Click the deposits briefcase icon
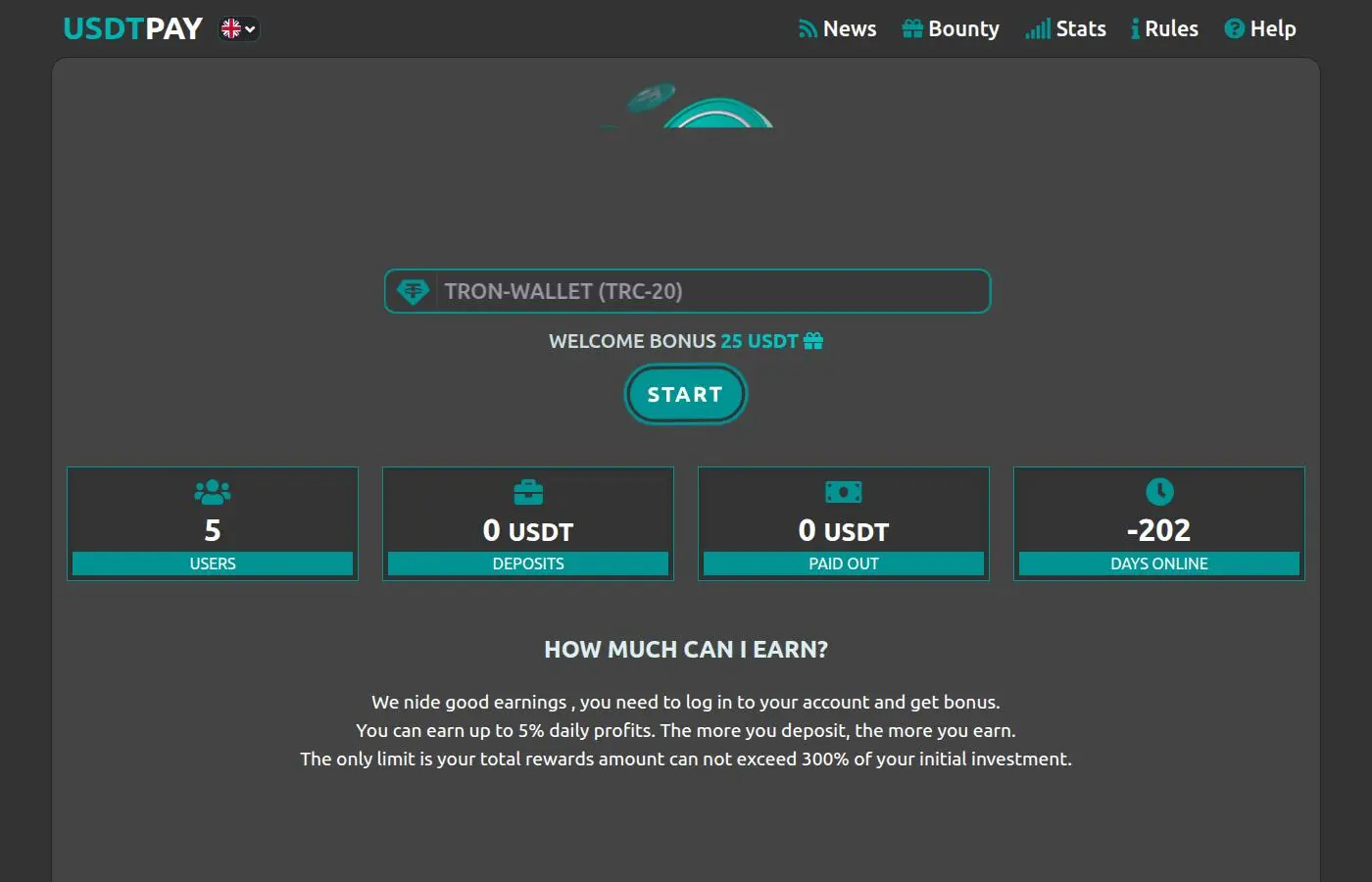1372x882 pixels. click(528, 492)
